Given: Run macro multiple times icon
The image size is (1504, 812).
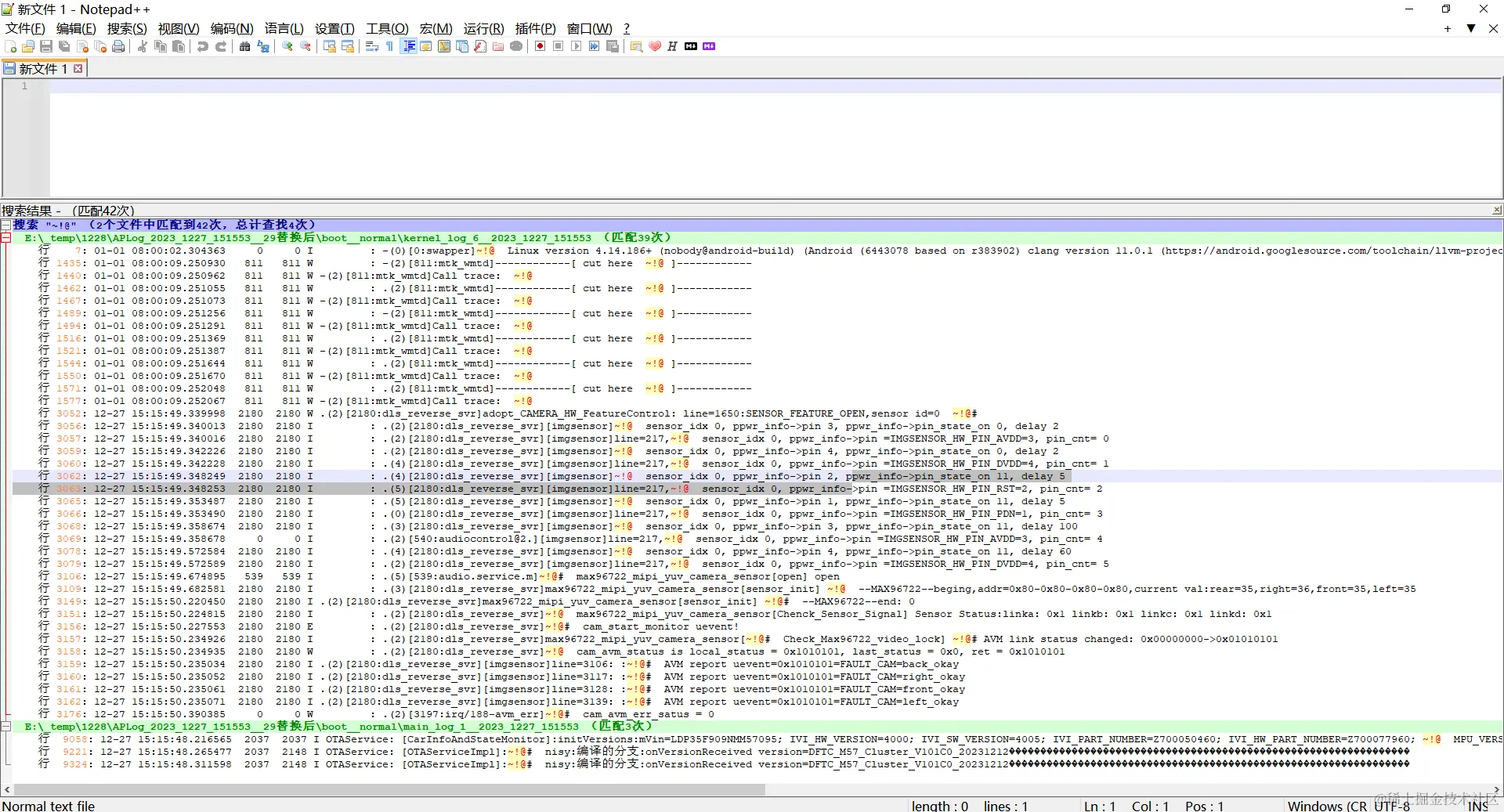Looking at the screenshot, I should coord(595,46).
